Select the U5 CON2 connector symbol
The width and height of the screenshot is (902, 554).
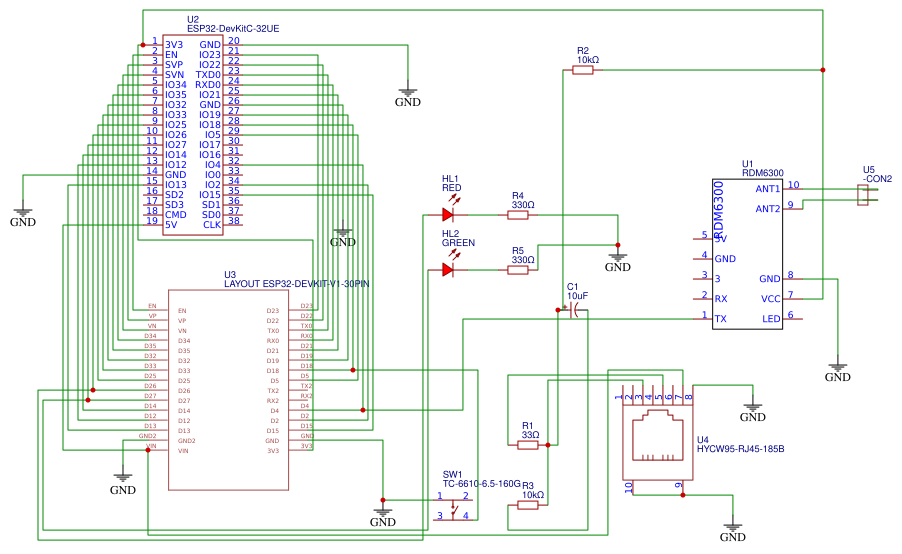(863, 195)
